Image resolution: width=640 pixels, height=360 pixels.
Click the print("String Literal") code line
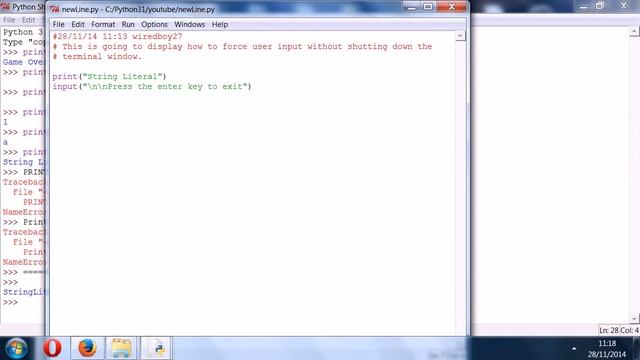click(109, 76)
